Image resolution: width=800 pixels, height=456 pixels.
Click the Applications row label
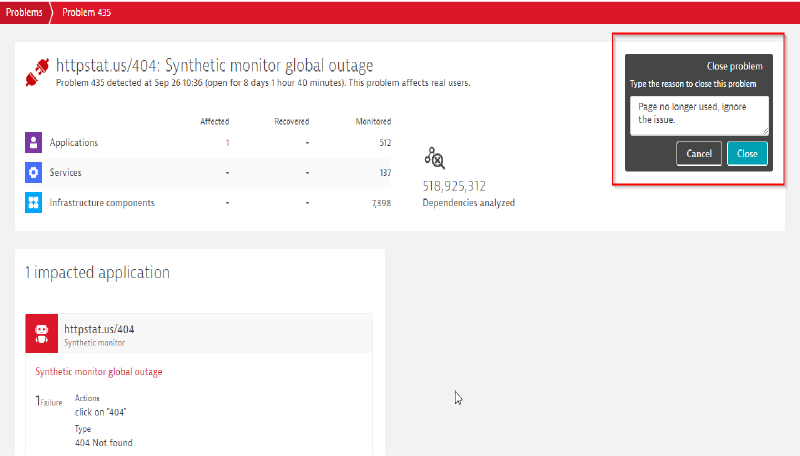(x=73, y=143)
